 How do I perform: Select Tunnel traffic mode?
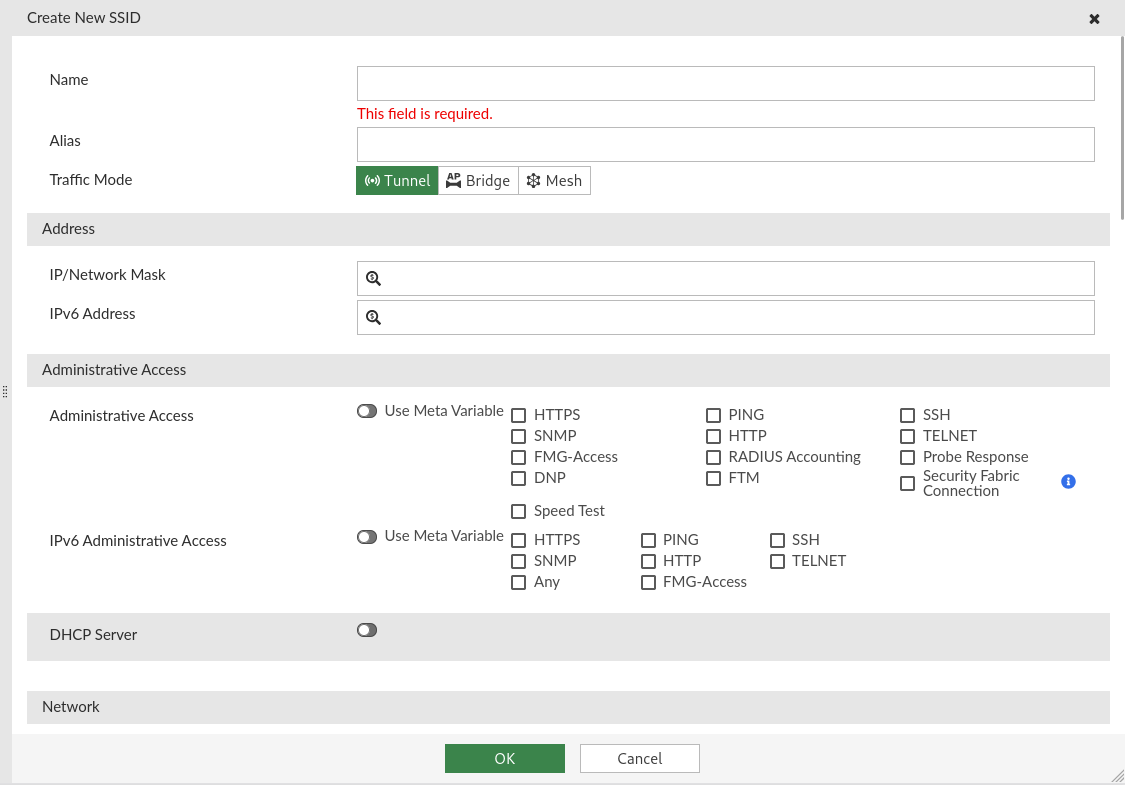(x=397, y=181)
